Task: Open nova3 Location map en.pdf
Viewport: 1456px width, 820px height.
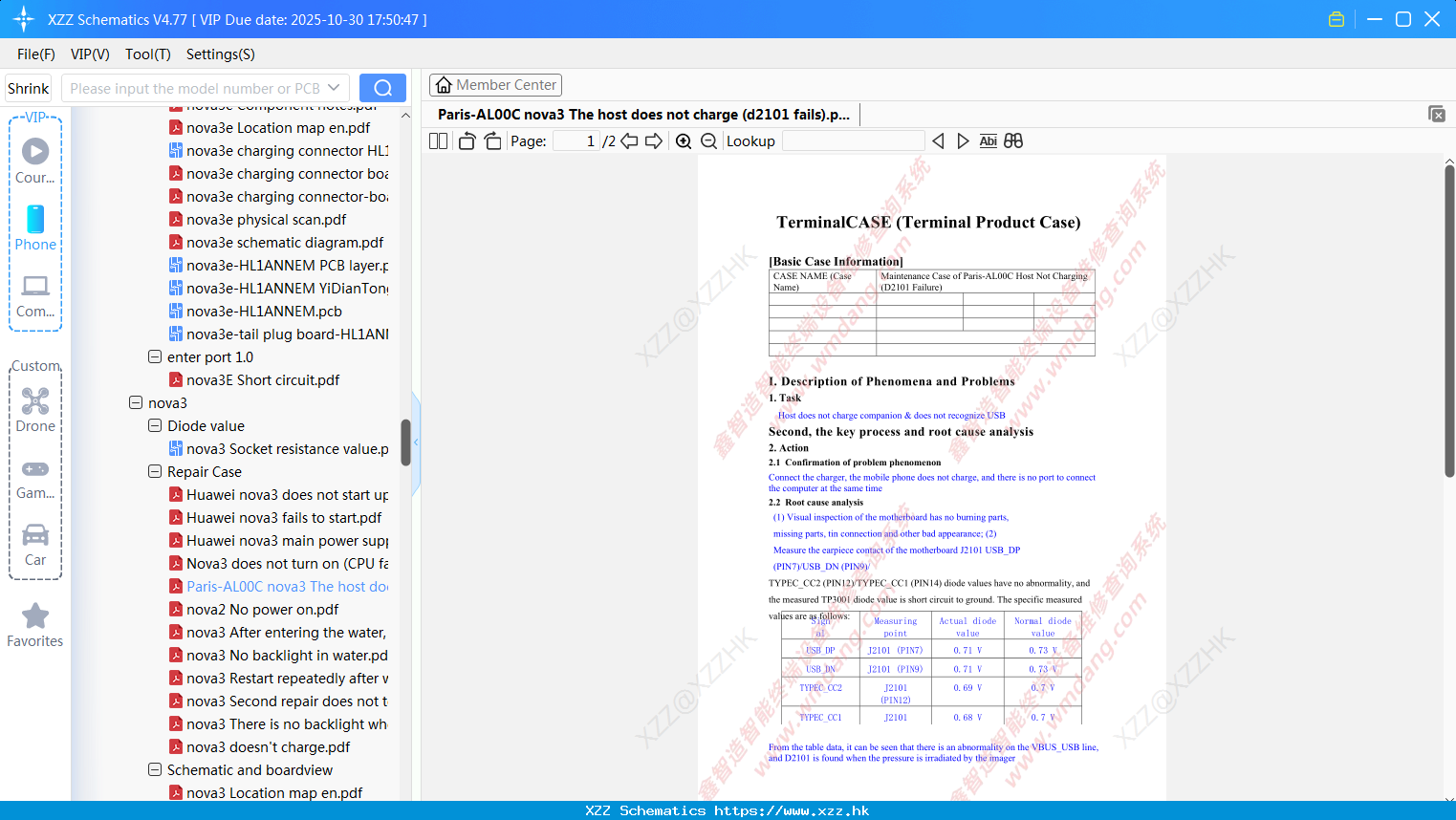Action: 274,792
